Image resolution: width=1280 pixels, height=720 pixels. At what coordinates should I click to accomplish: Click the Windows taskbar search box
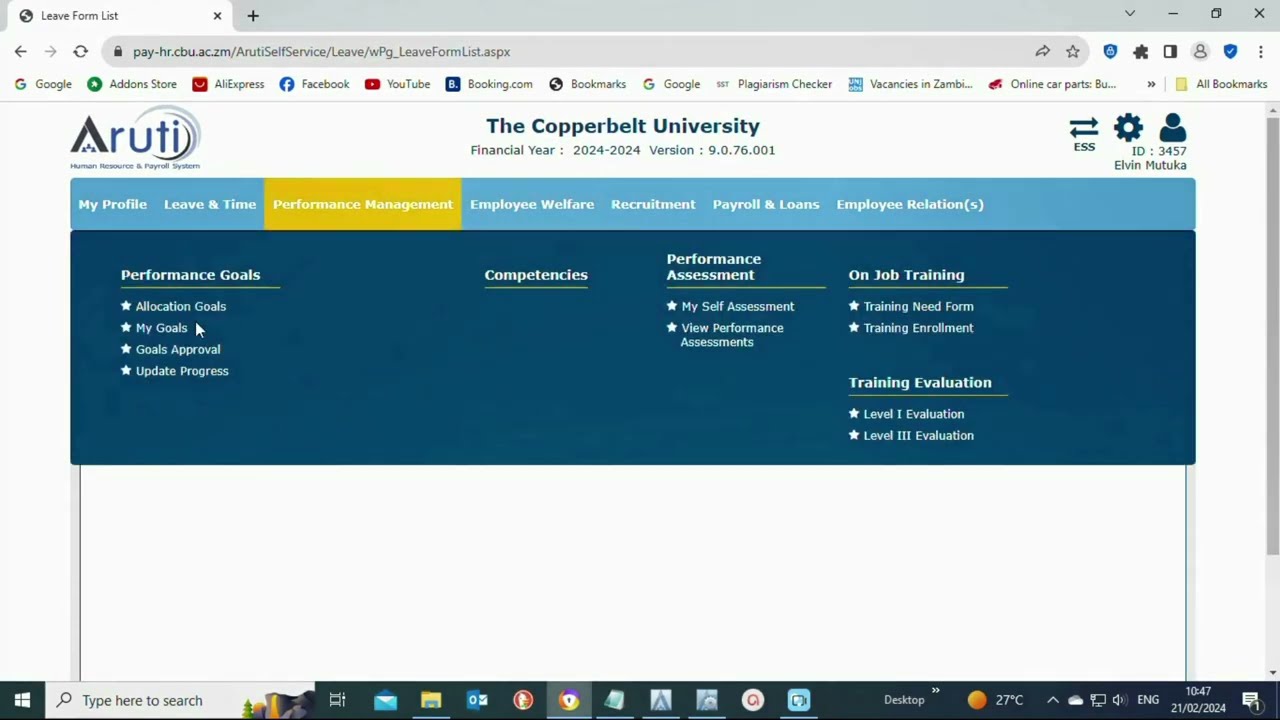(180, 700)
